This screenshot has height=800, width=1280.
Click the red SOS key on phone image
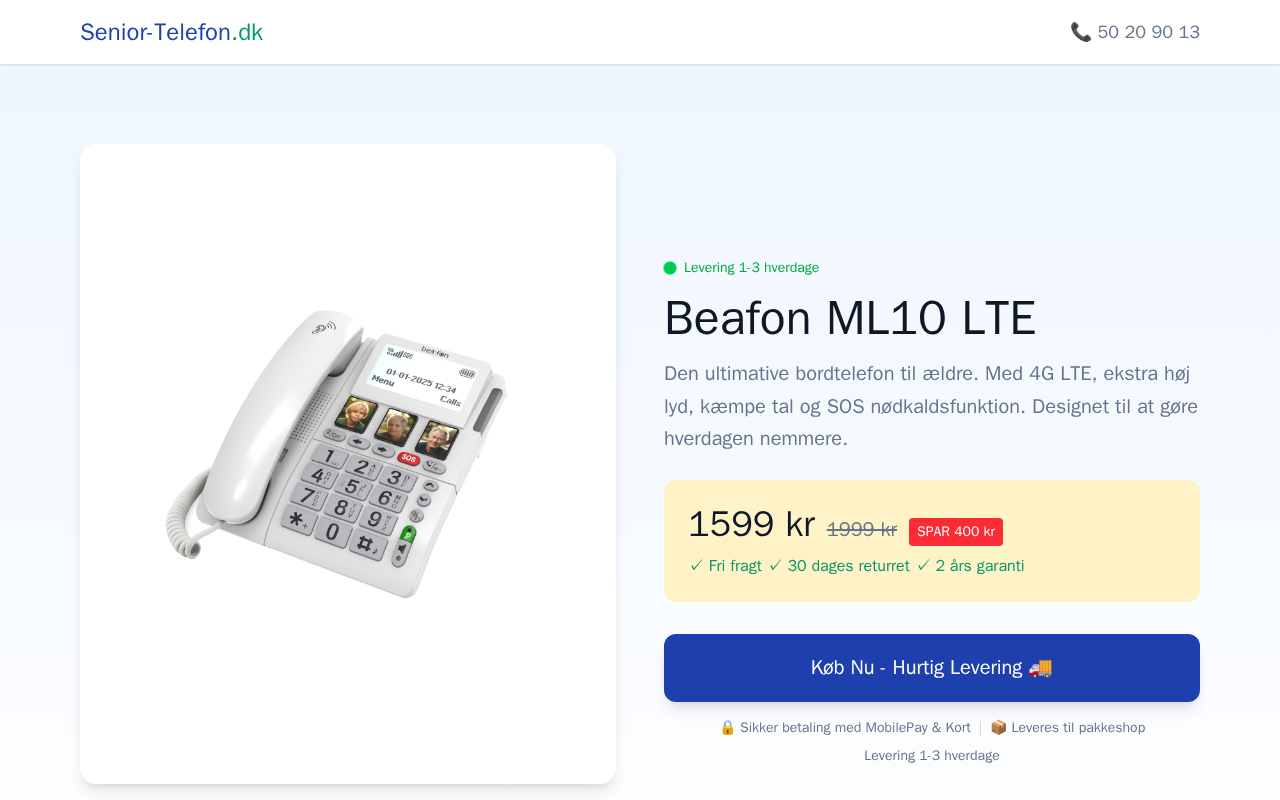(408, 458)
